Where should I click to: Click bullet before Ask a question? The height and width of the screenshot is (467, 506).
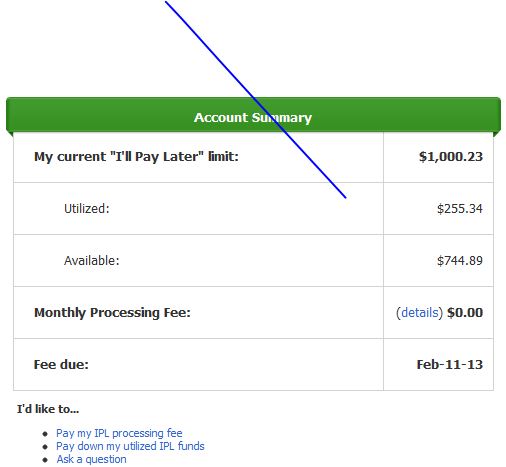coord(45,460)
